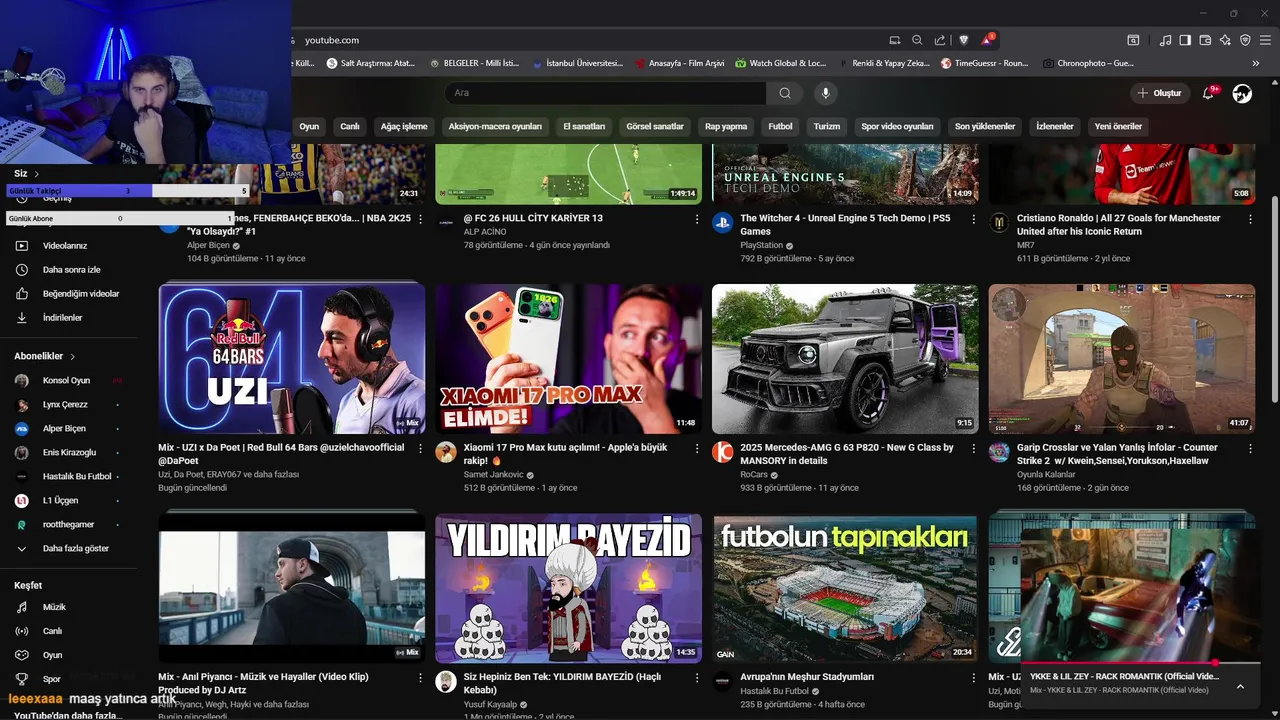This screenshot has height=720, width=1280.
Task: Open Müzik under Keşfet
Action: 54,607
